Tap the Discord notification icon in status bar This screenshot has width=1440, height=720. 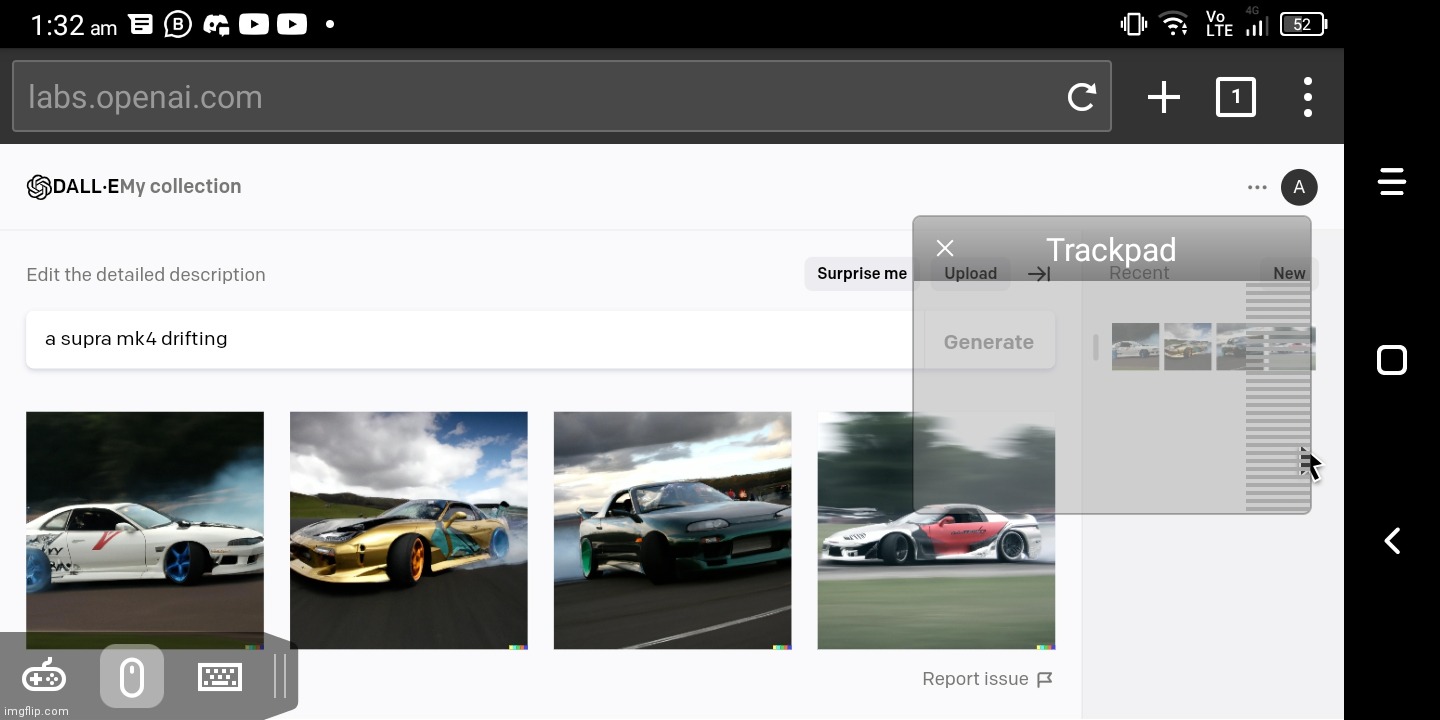(x=216, y=24)
